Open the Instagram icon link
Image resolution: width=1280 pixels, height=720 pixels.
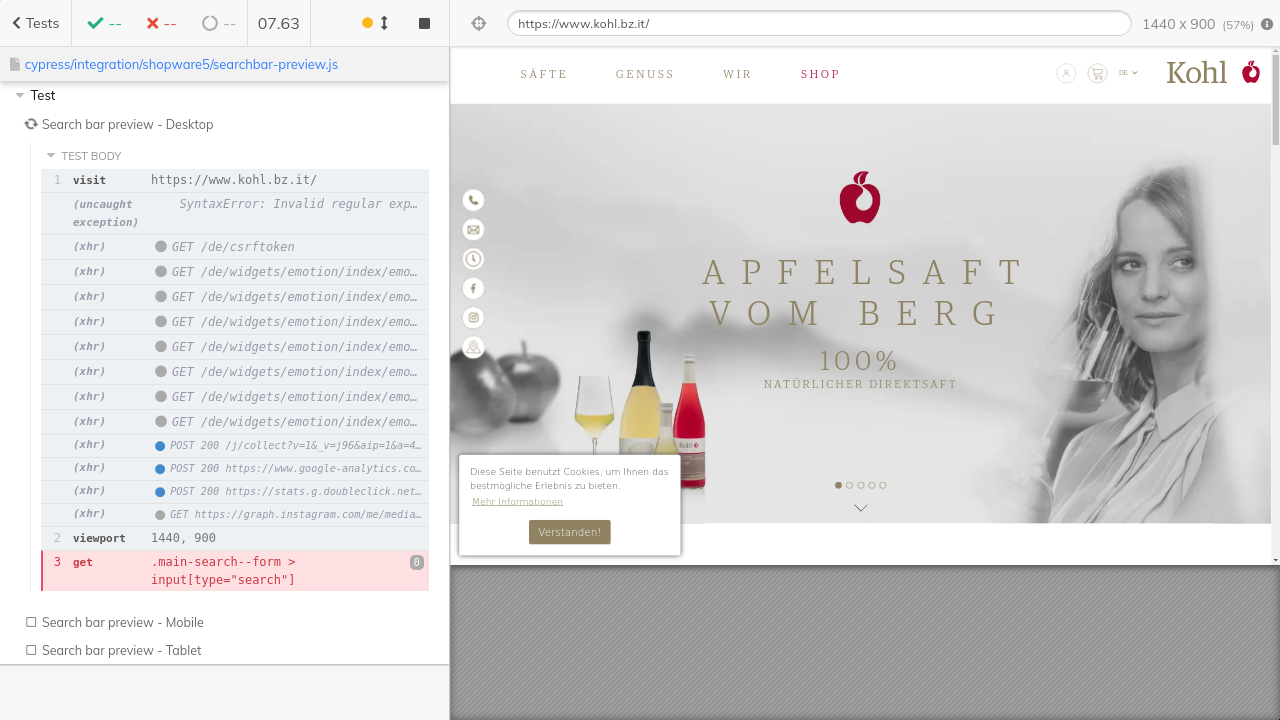473,318
